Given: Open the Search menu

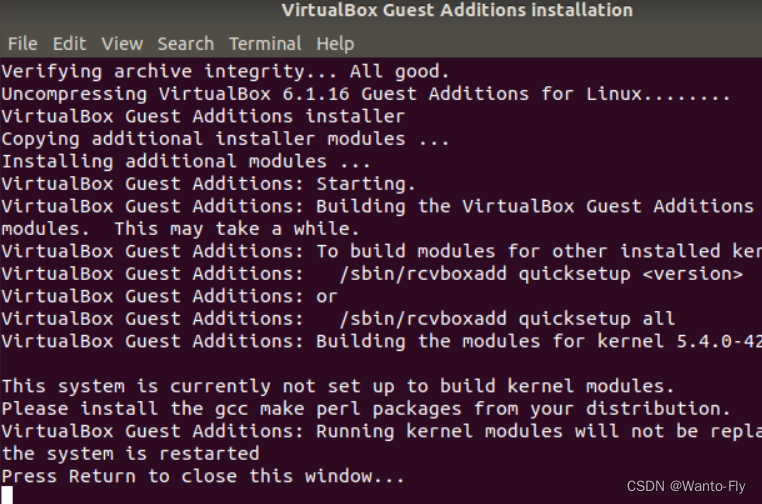Looking at the screenshot, I should coord(186,44).
